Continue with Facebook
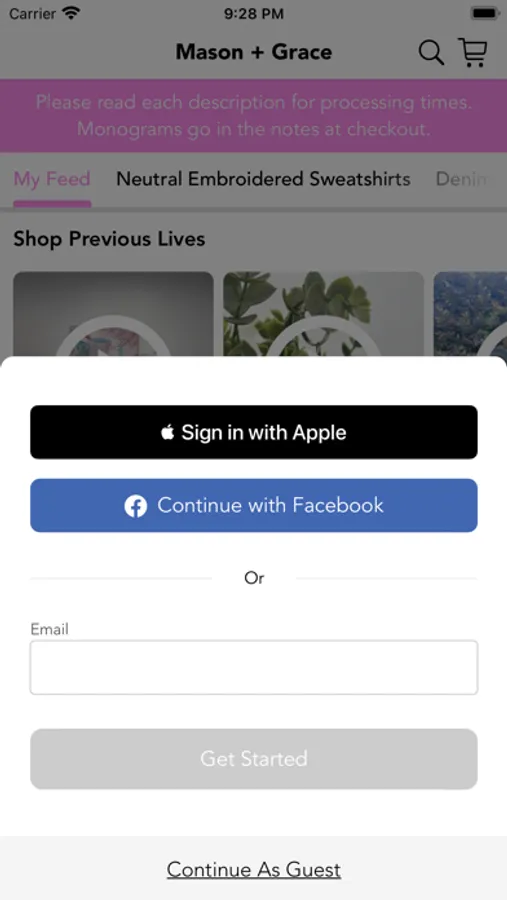Screen dimensions: 507x900 click(254, 506)
